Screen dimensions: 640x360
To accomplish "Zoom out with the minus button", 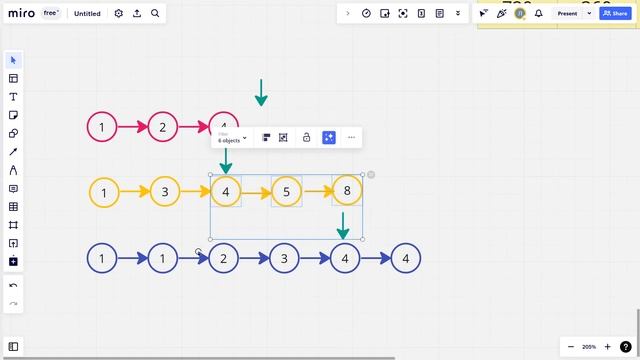I will coord(571,347).
